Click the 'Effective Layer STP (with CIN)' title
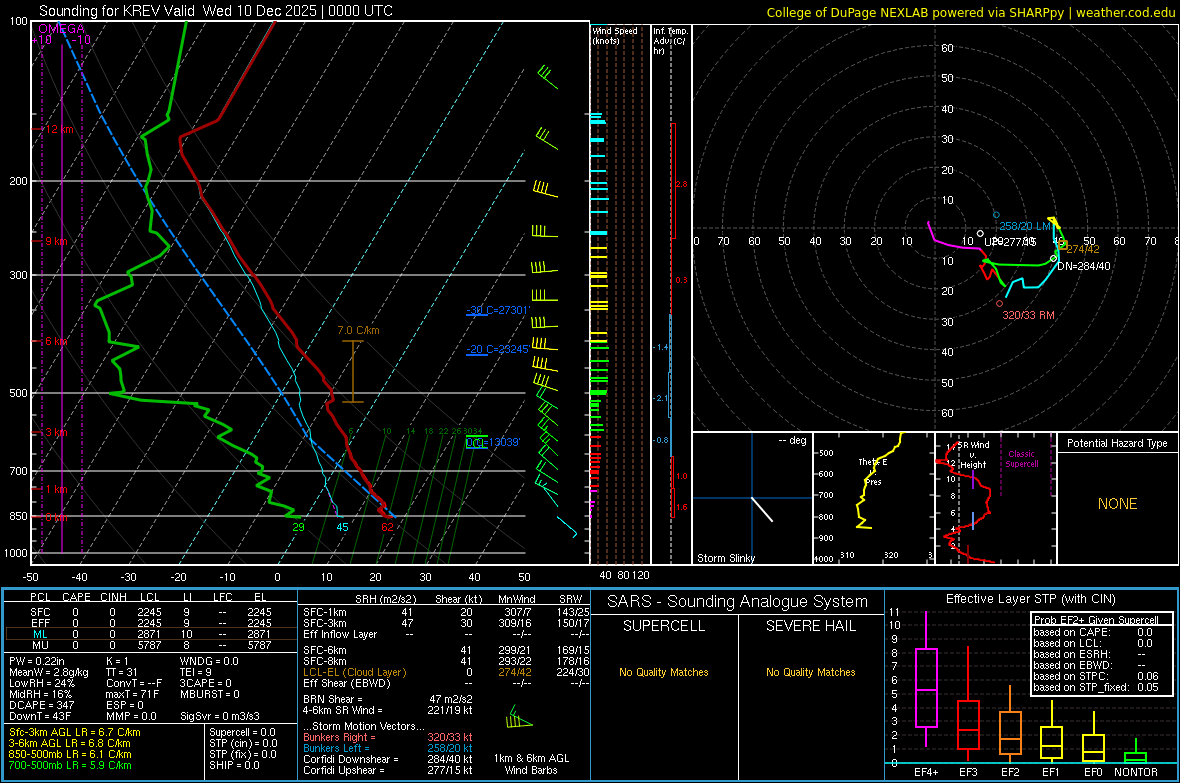Screen dimensions: 1180x783 point(1030,599)
